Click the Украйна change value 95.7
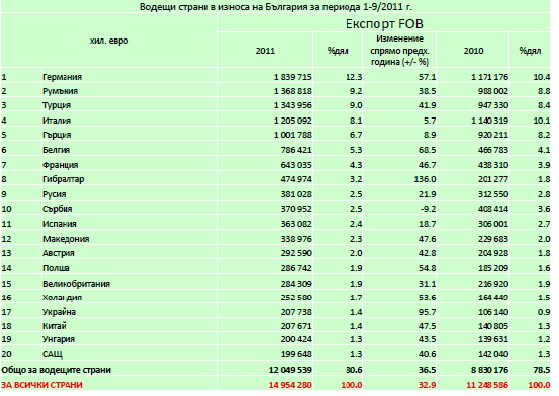The width and height of the screenshot is (559, 396). [x=427, y=312]
